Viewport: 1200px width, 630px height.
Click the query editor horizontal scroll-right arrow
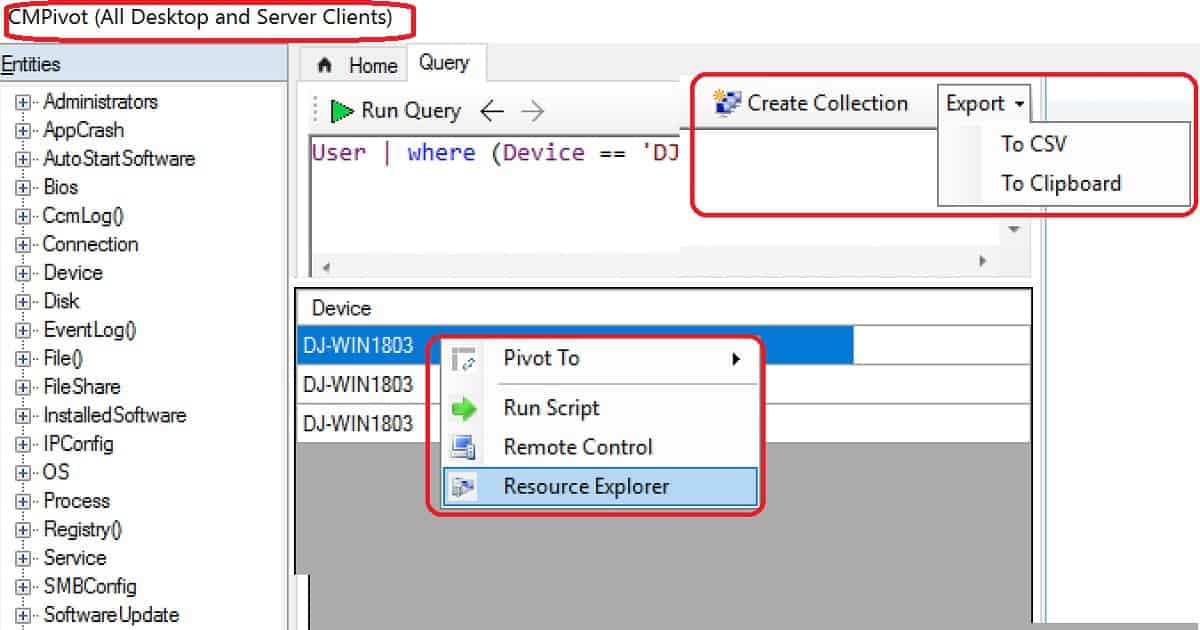coord(983,261)
